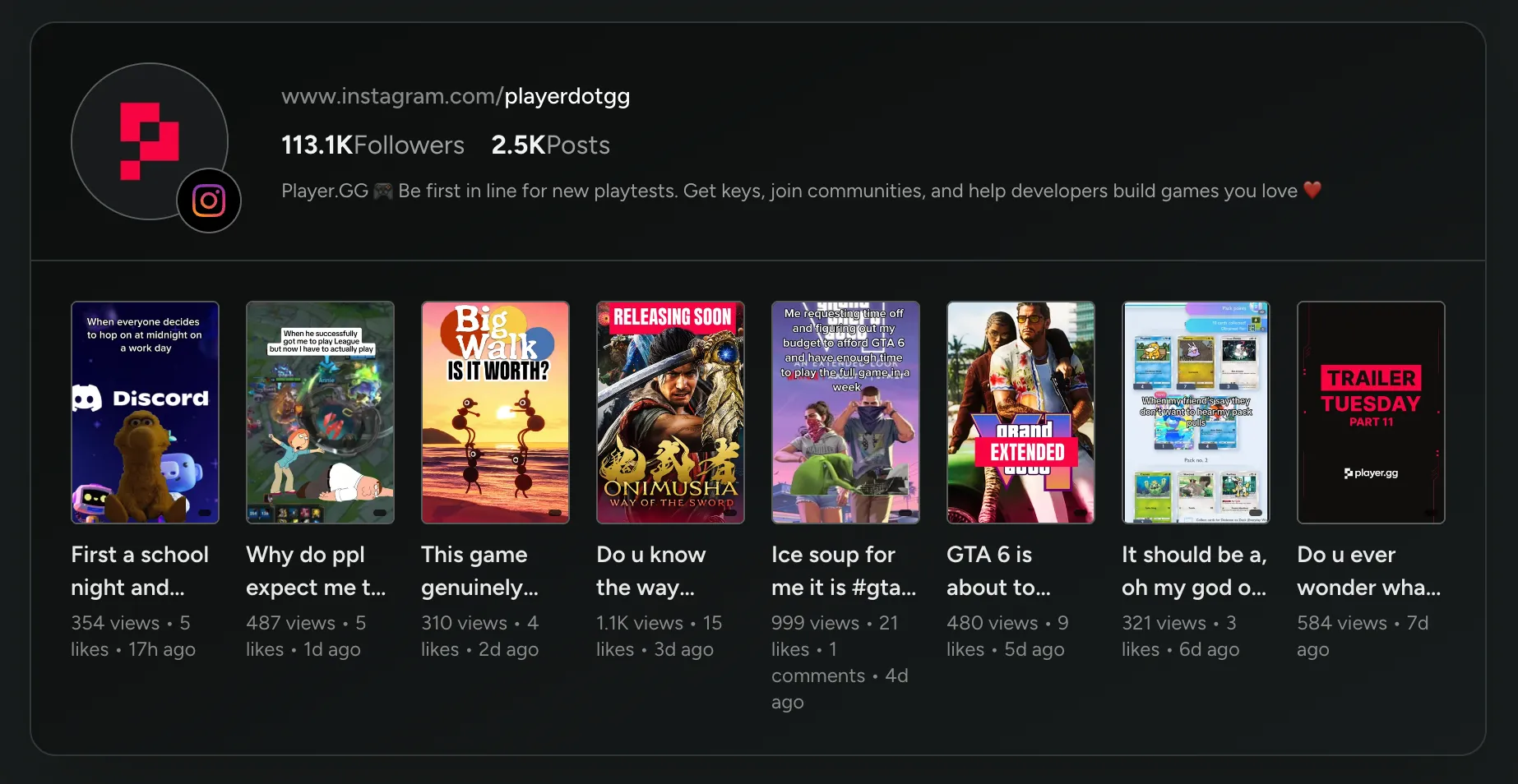This screenshot has width=1518, height=784.
Task: Click the 'GTA 6 is about to...' title
Action: pos(998,571)
